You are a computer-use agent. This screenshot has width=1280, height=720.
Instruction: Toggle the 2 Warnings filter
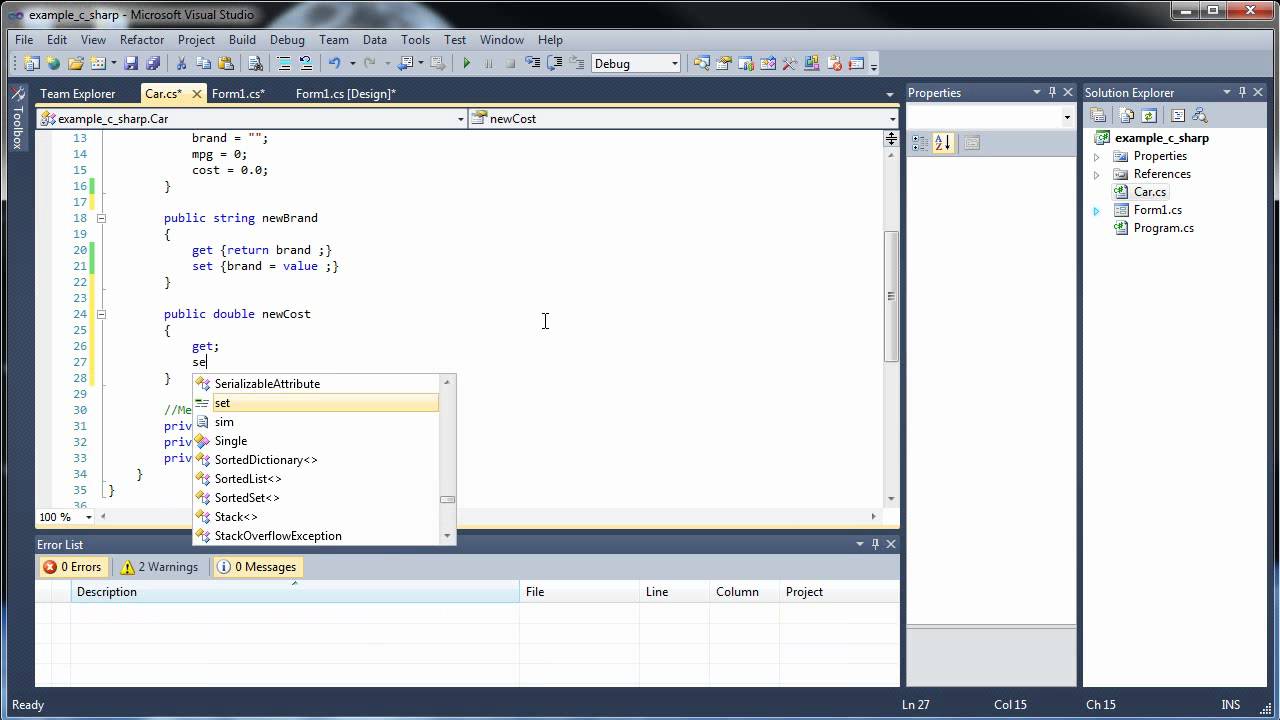point(159,567)
